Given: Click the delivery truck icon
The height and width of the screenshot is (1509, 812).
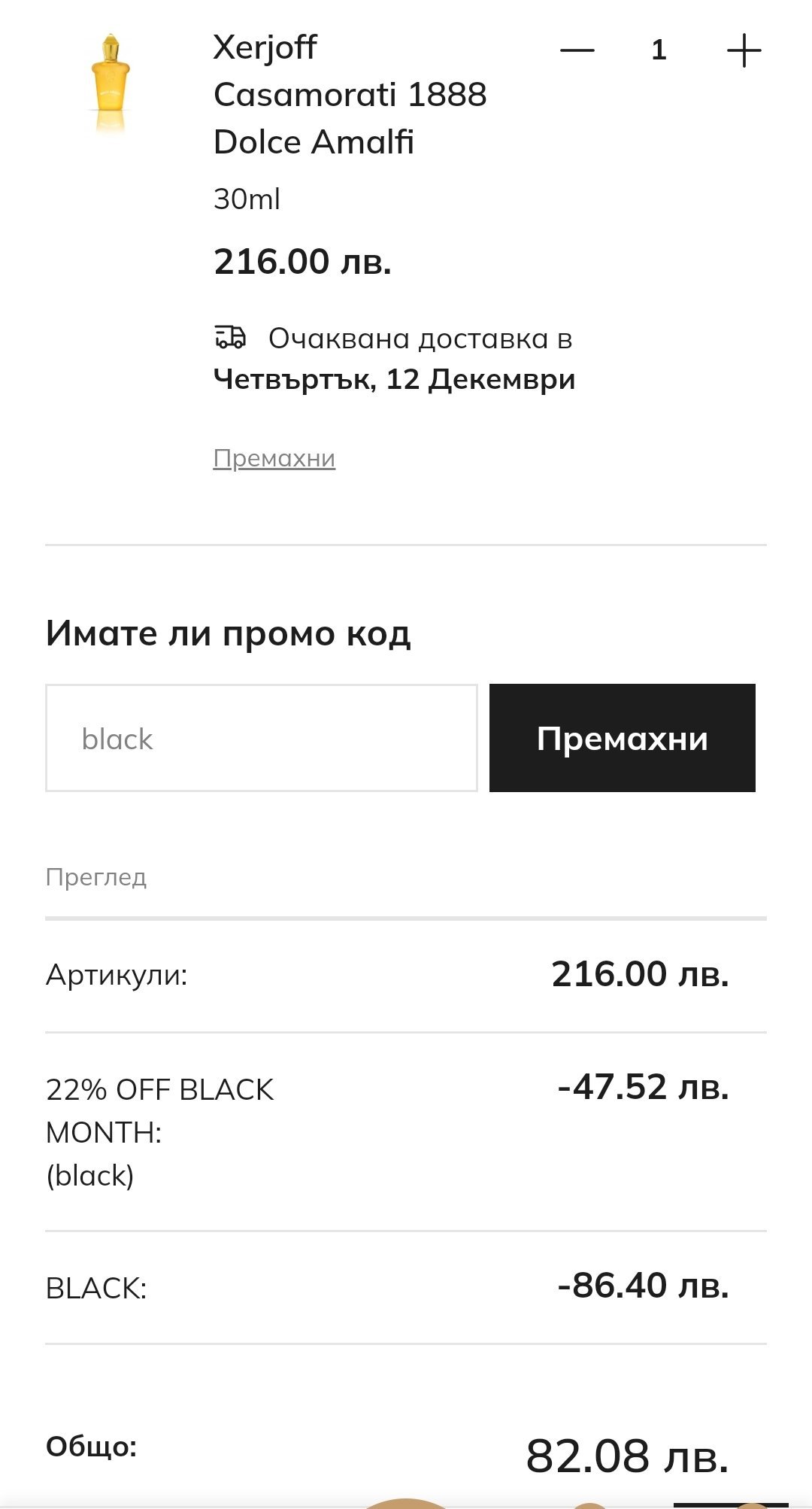Looking at the screenshot, I should click(230, 337).
